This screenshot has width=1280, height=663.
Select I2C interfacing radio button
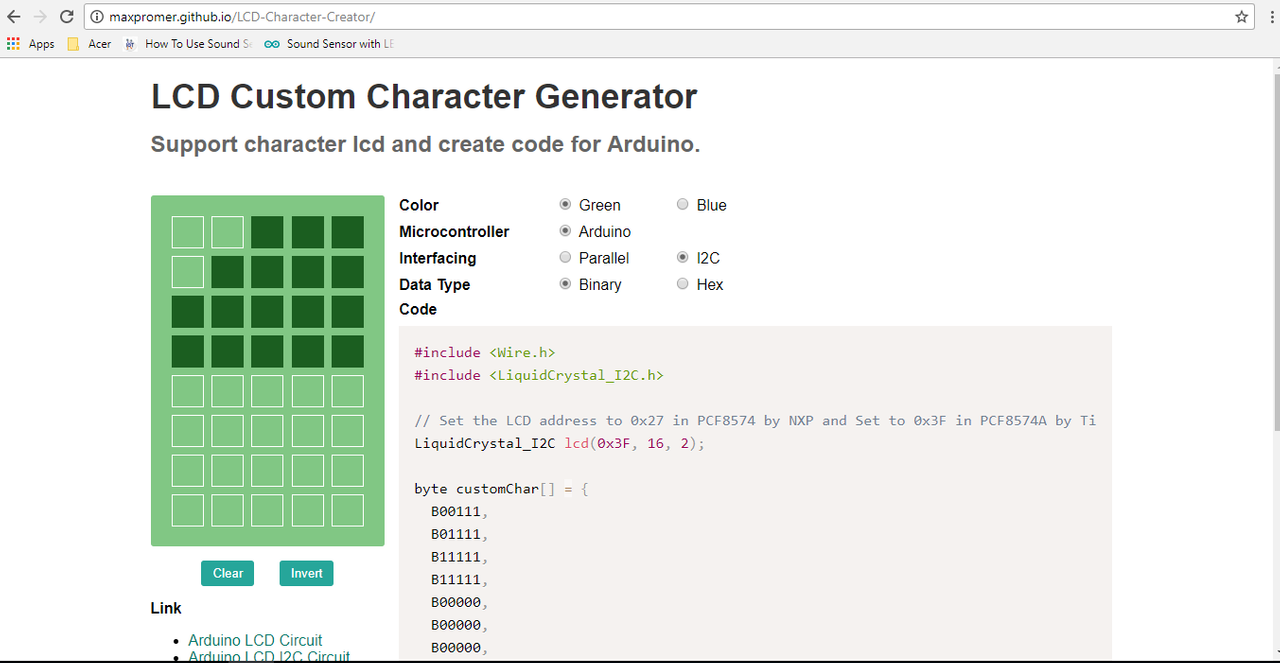[683, 258]
